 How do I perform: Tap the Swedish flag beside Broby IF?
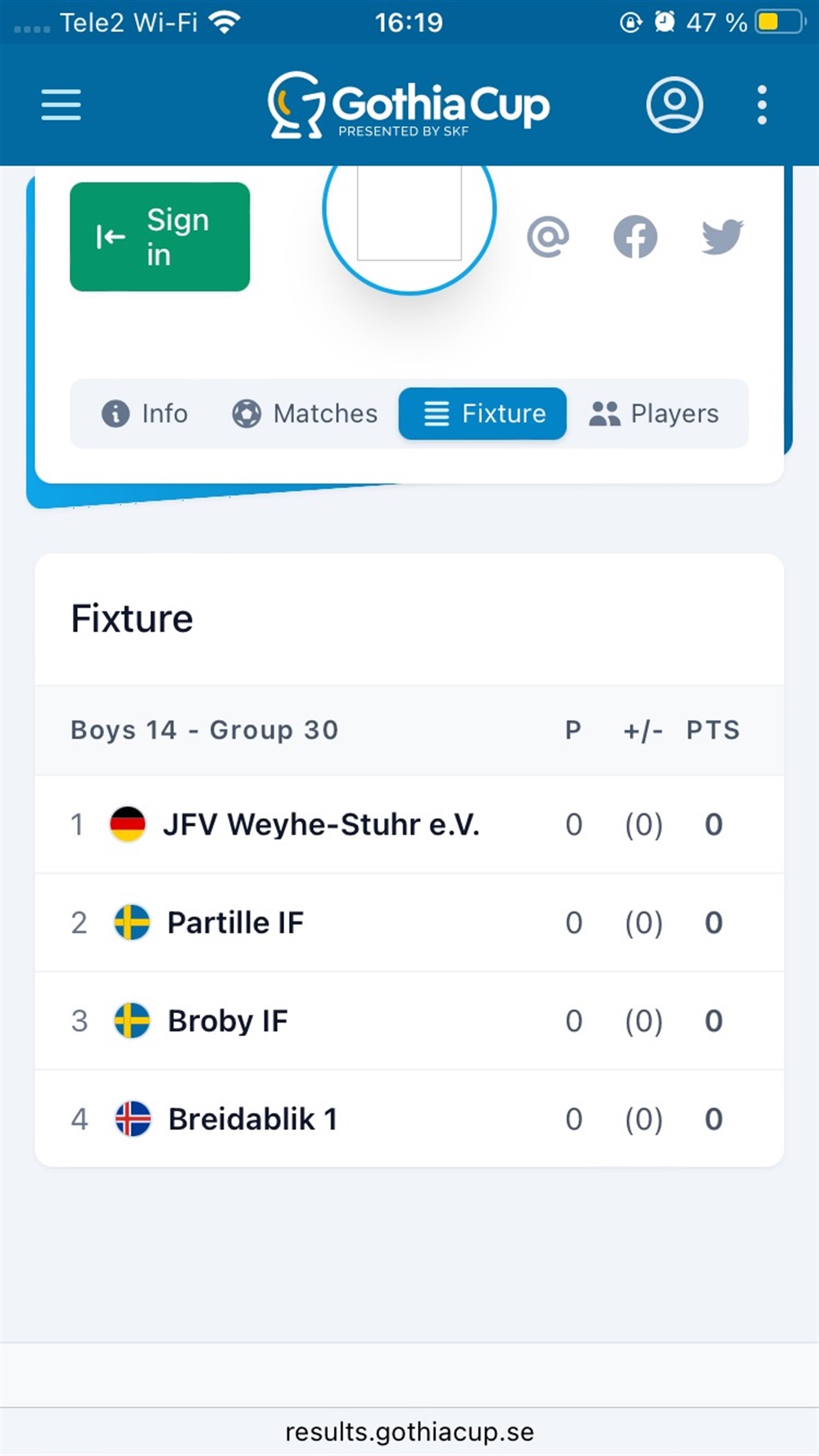(x=132, y=1020)
